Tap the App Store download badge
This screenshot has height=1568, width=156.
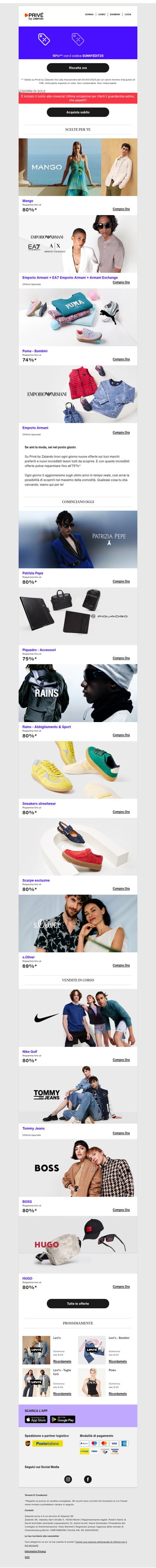click(36, 1420)
